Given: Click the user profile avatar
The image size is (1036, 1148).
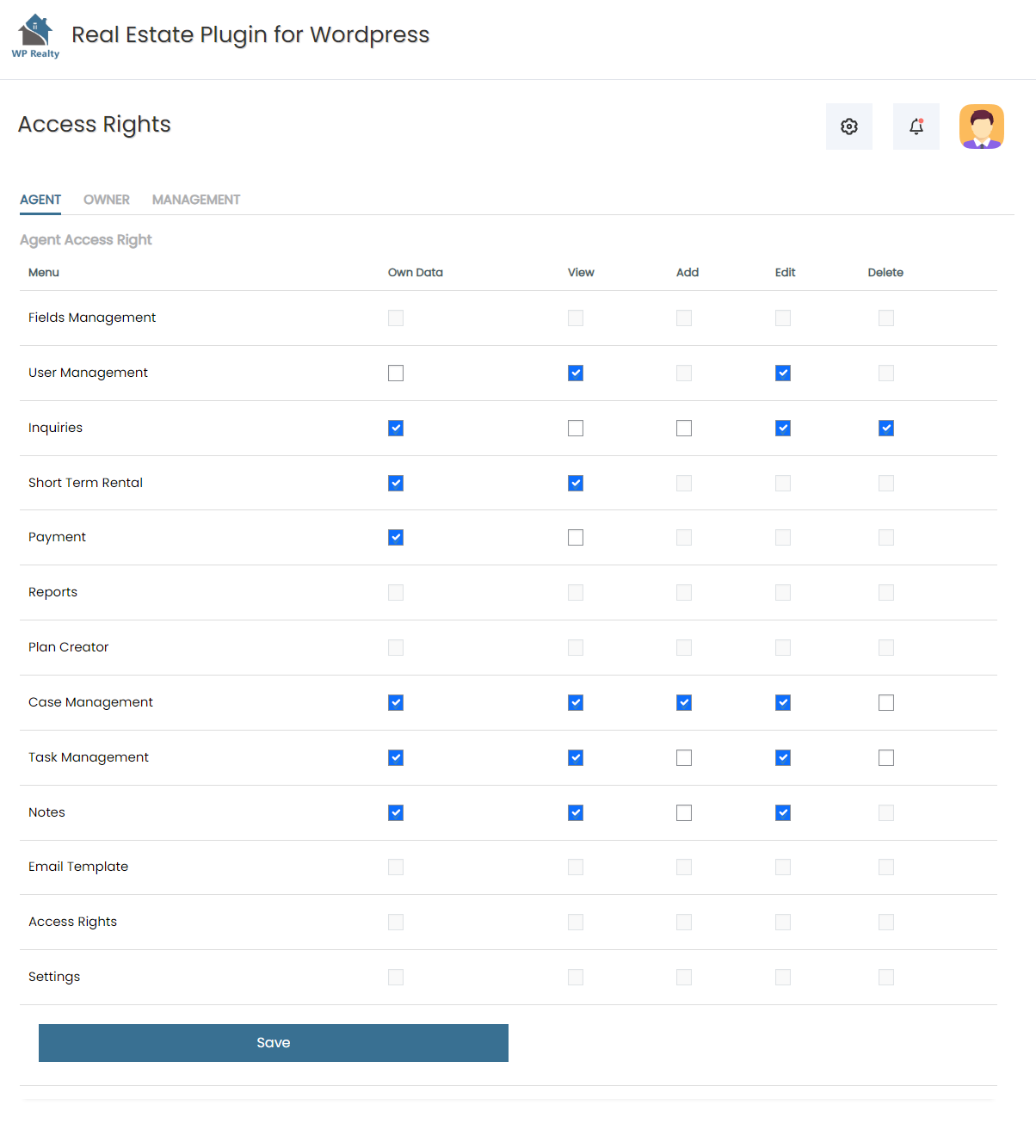Looking at the screenshot, I should click(982, 127).
